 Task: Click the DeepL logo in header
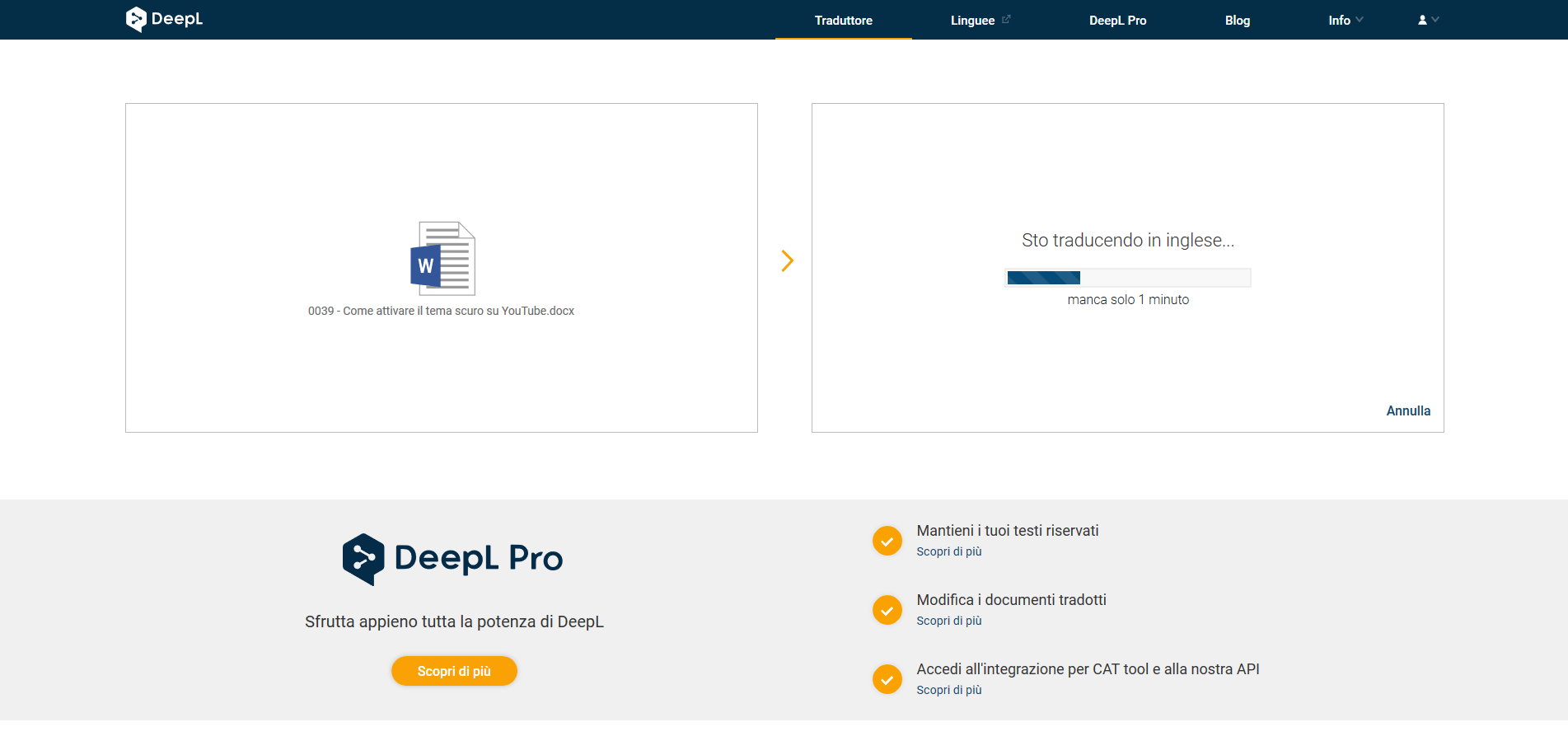(164, 19)
